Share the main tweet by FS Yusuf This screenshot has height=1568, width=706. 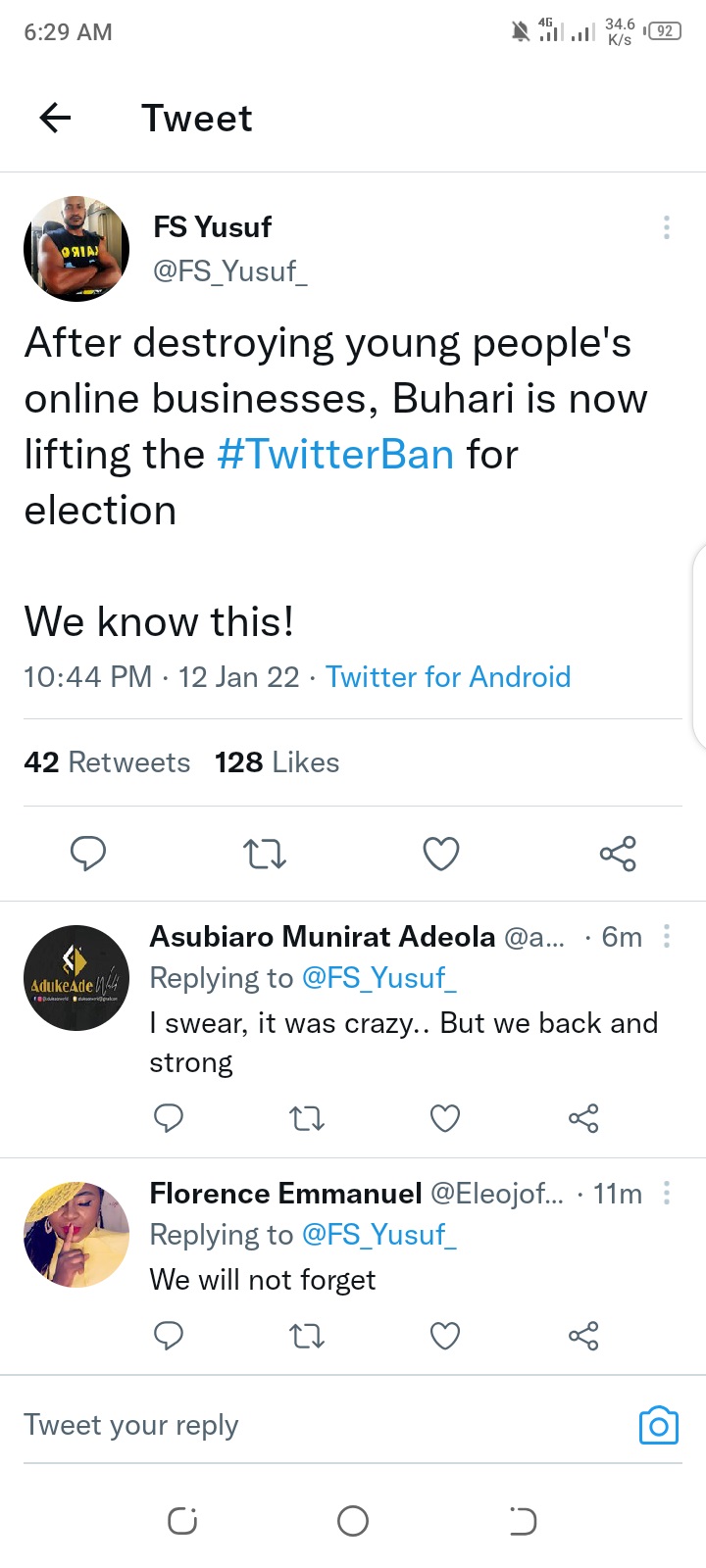pyautogui.click(x=618, y=854)
